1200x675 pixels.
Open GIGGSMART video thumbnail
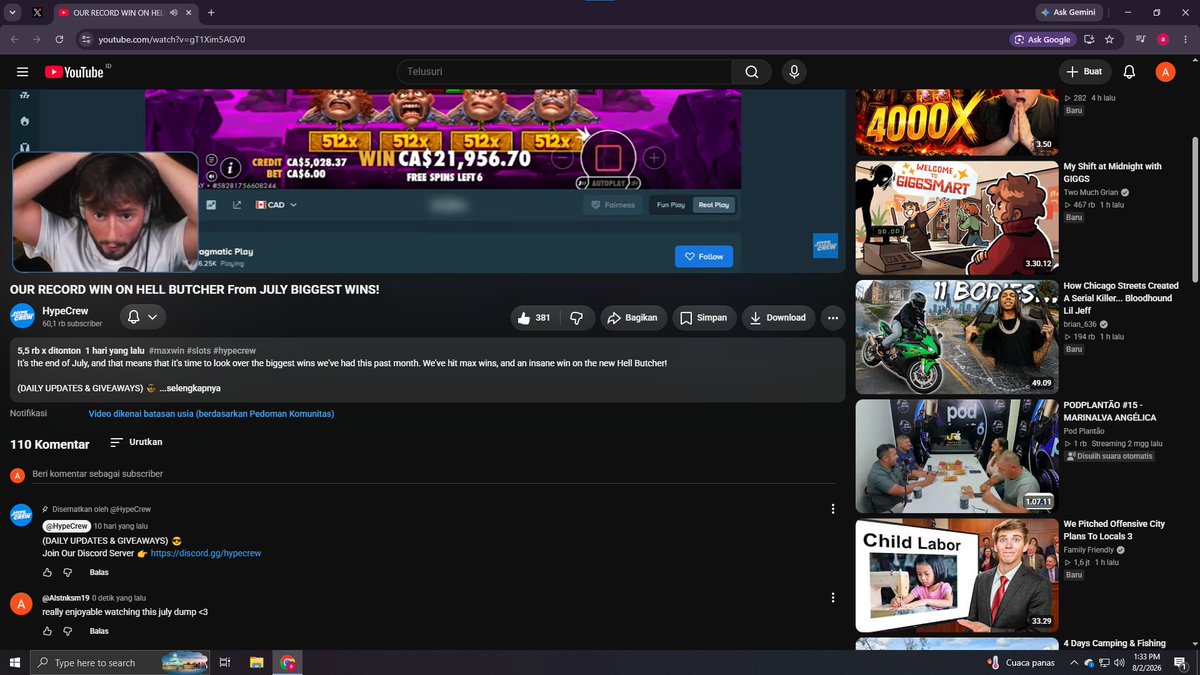[957, 217]
